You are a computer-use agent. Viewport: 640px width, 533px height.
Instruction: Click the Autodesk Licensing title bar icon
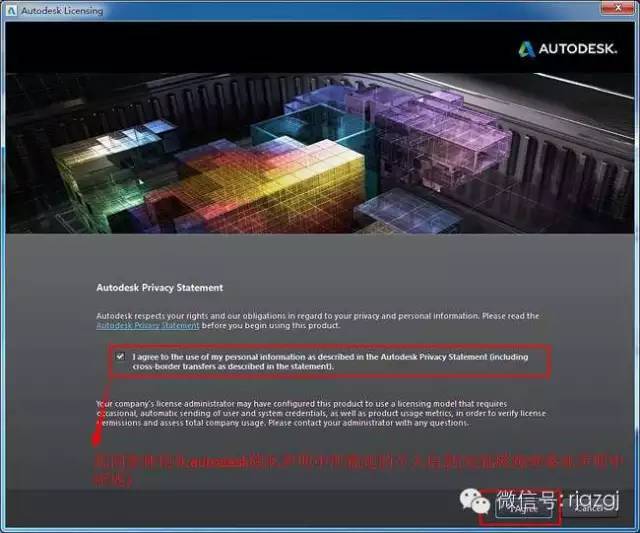11,10
